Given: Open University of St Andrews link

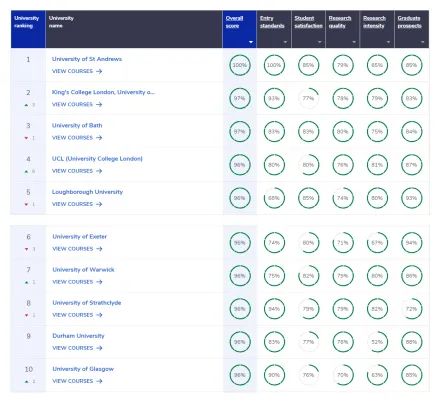Looking at the screenshot, I should point(87,59).
